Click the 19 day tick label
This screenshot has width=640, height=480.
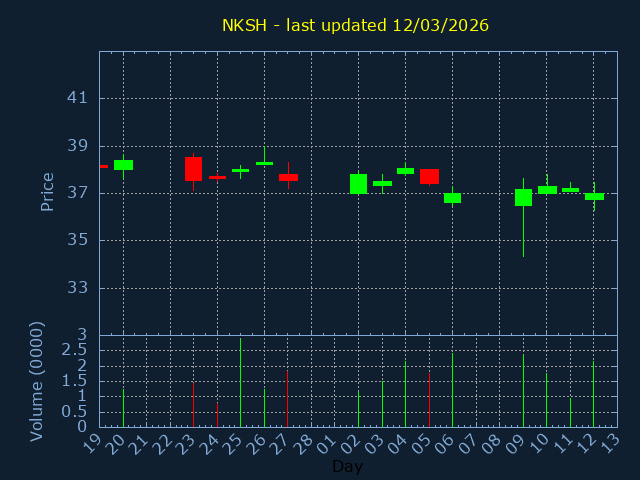94,443
